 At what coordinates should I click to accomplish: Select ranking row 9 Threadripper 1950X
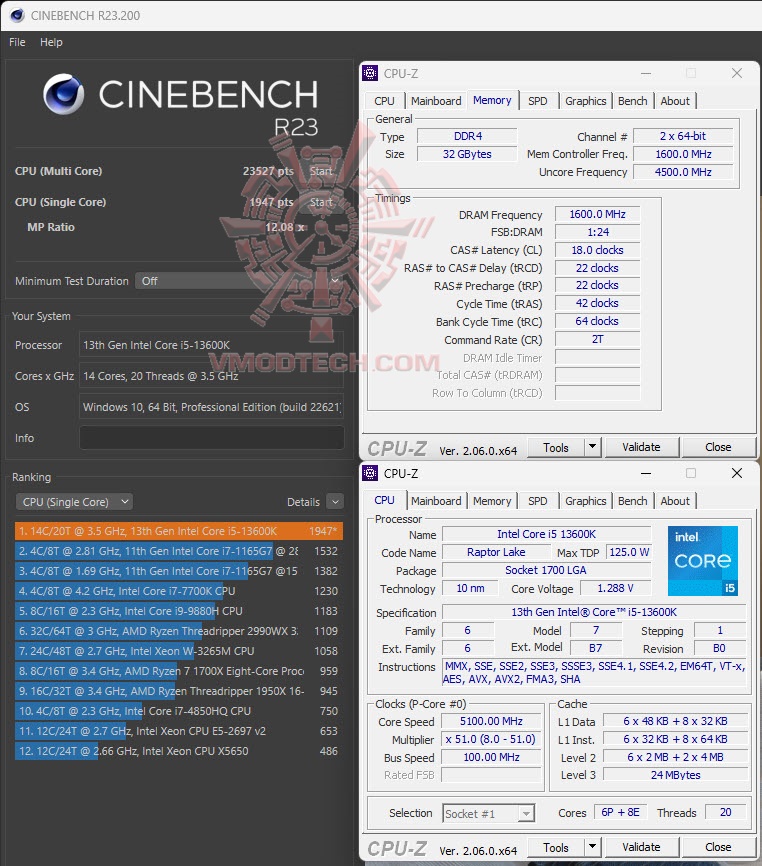click(x=179, y=691)
